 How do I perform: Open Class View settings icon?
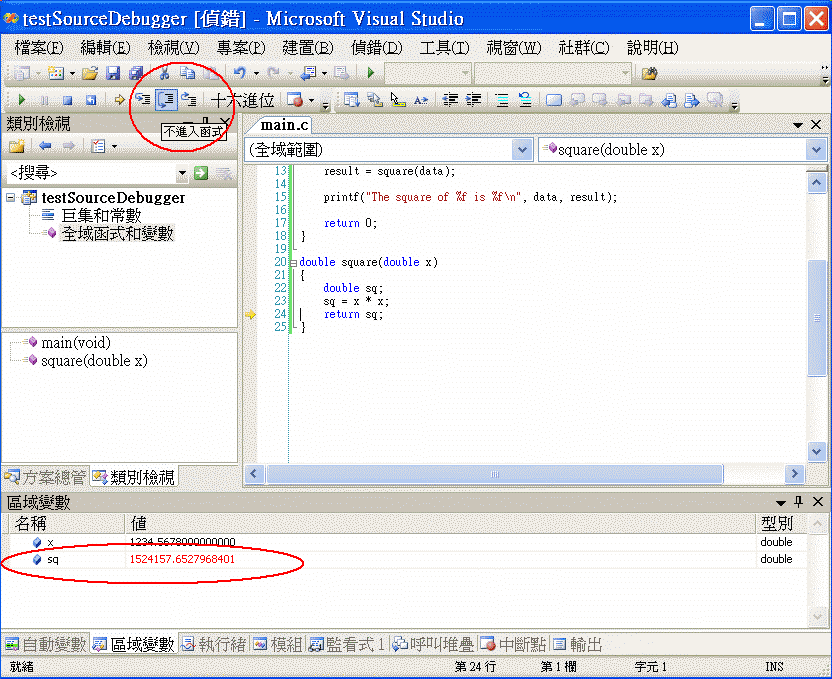(98, 146)
